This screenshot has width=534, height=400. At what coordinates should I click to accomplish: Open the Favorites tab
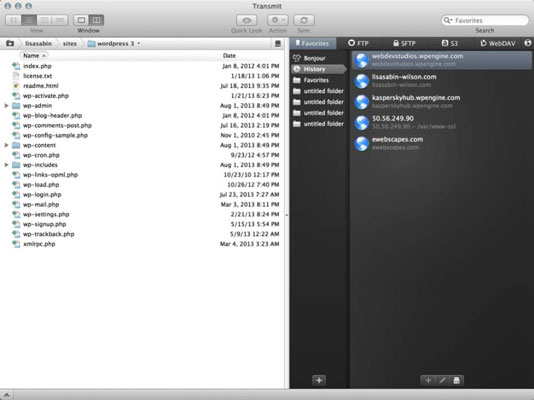[313, 44]
